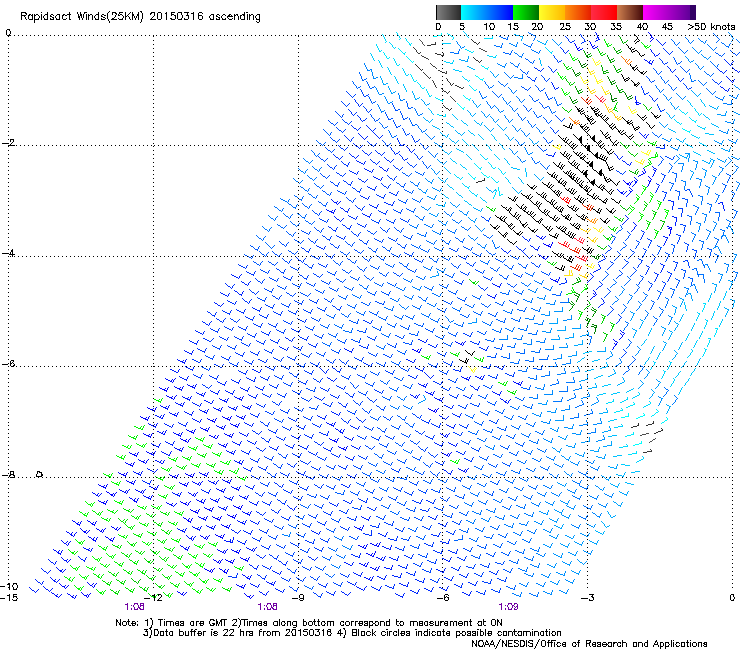The height and width of the screenshot is (650, 740).
Task: Select the '-4' latitude axis label
Action: (x=8, y=253)
